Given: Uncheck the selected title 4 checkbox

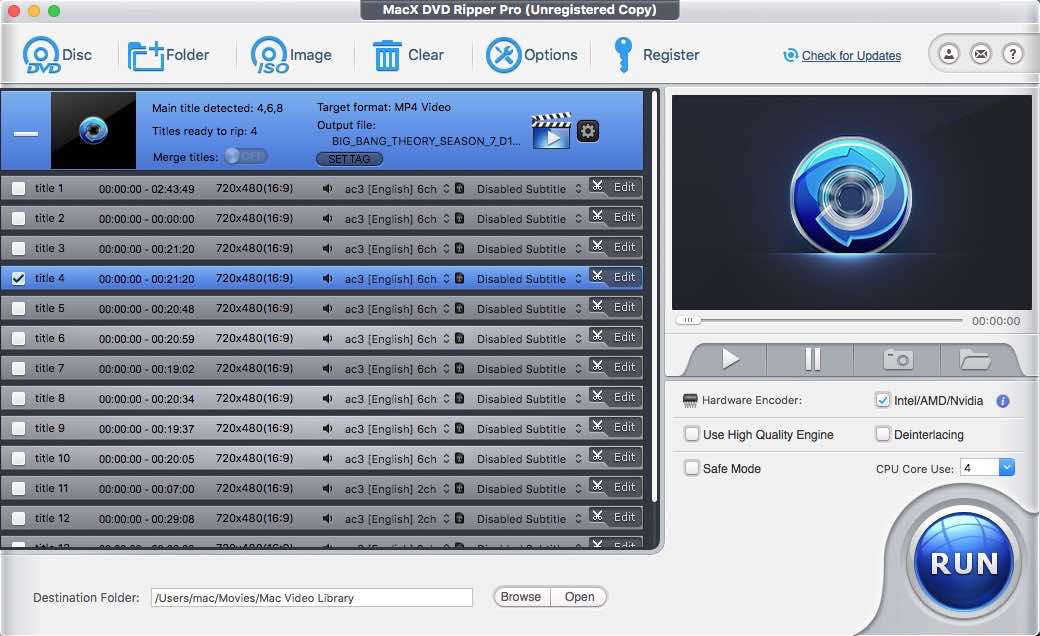Looking at the screenshot, I should pos(16,278).
